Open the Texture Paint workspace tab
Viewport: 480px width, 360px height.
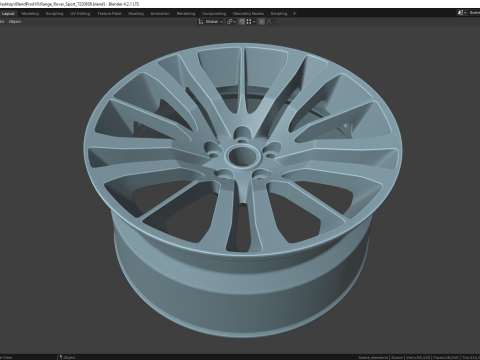[x=109, y=14]
